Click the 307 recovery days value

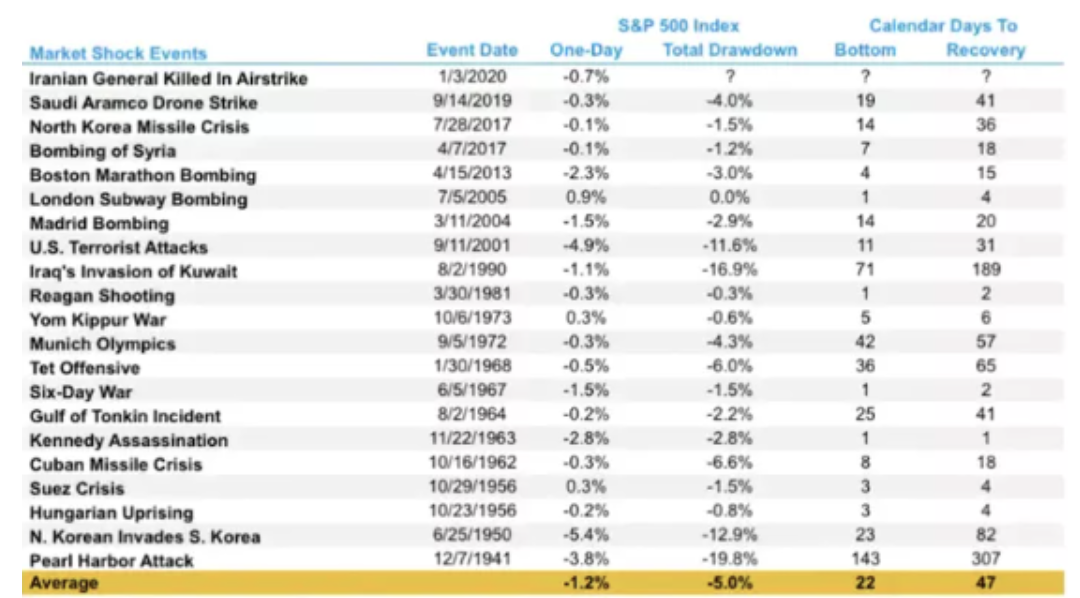[x=985, y=561]
